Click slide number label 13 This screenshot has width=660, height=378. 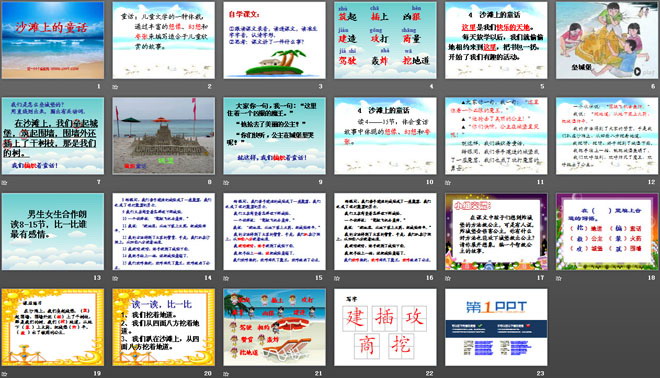[x=97, y=278]
